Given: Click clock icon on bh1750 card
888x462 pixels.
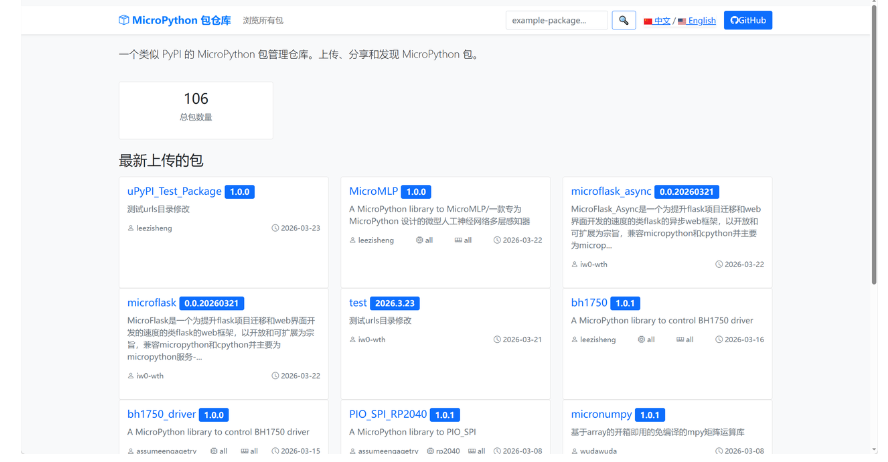Looking at the screenshot, I should tap(719, 340).
